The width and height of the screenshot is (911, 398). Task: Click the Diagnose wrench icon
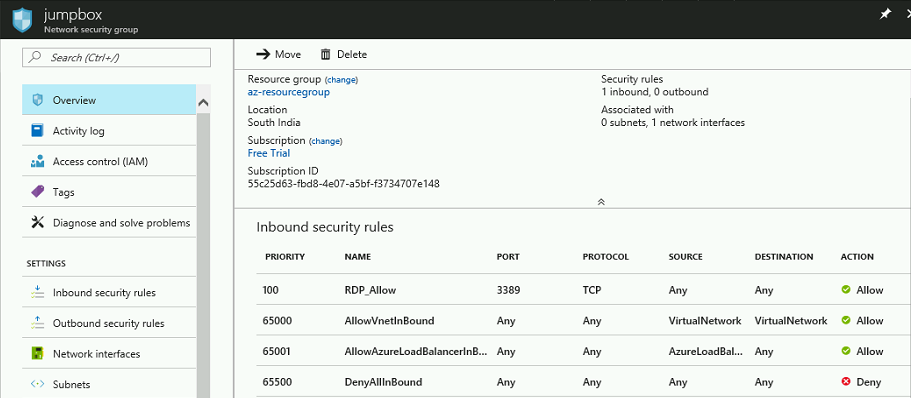point(37,223)
